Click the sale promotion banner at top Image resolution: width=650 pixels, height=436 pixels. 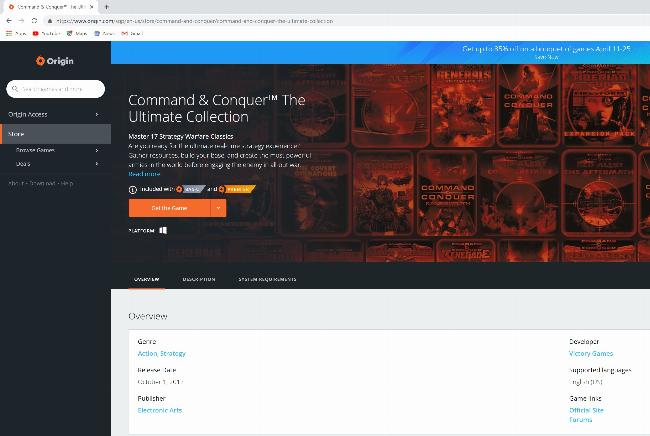[381, 53]
